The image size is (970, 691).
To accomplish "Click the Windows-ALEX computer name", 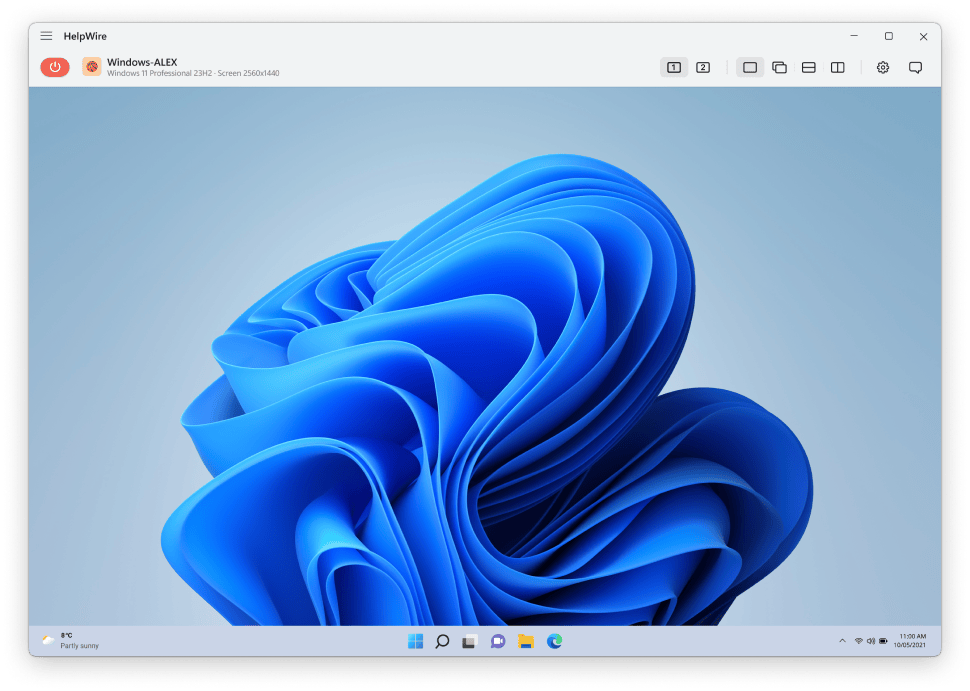I will pos(142,62).
